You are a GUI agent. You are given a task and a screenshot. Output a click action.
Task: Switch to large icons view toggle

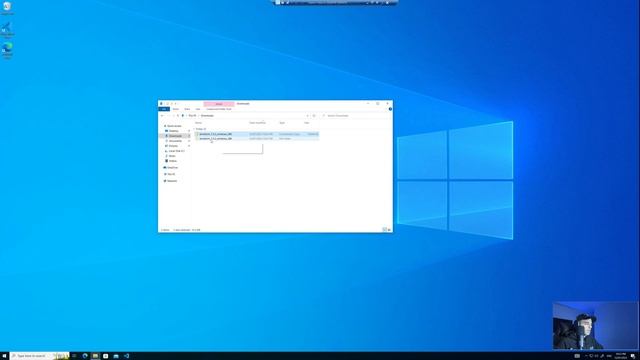389,230
